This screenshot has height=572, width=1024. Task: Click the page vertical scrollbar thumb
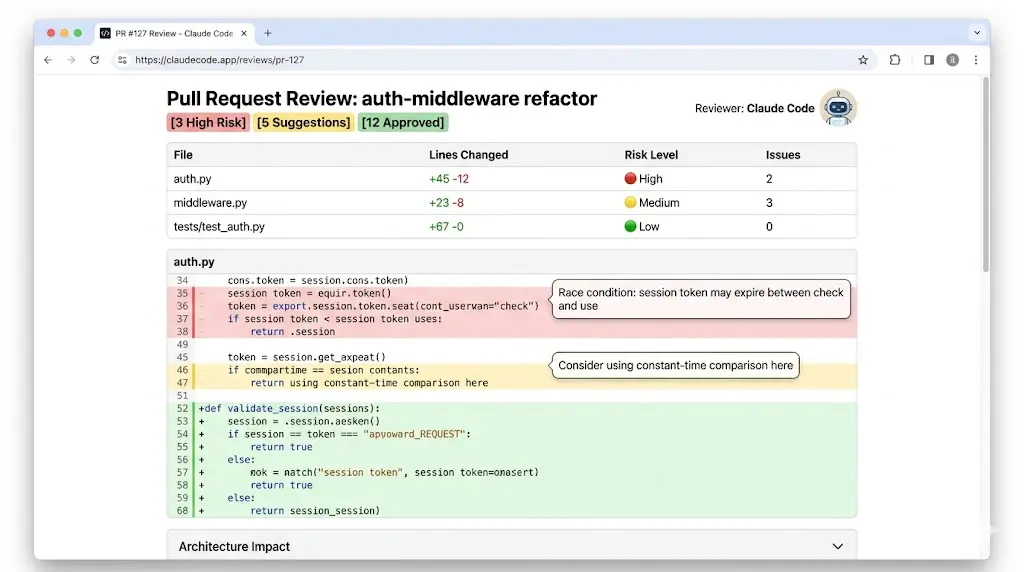[985, 174]
